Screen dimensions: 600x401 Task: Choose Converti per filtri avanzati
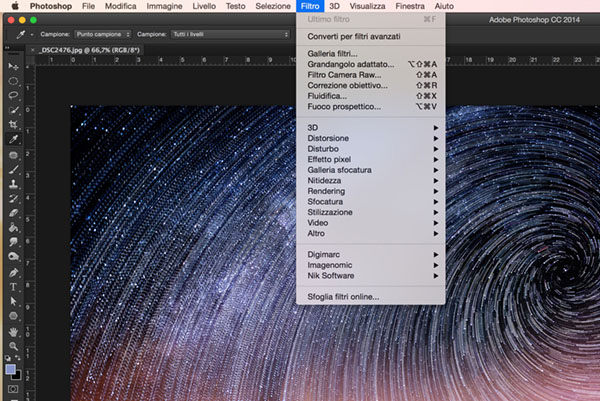pos(371,36)
